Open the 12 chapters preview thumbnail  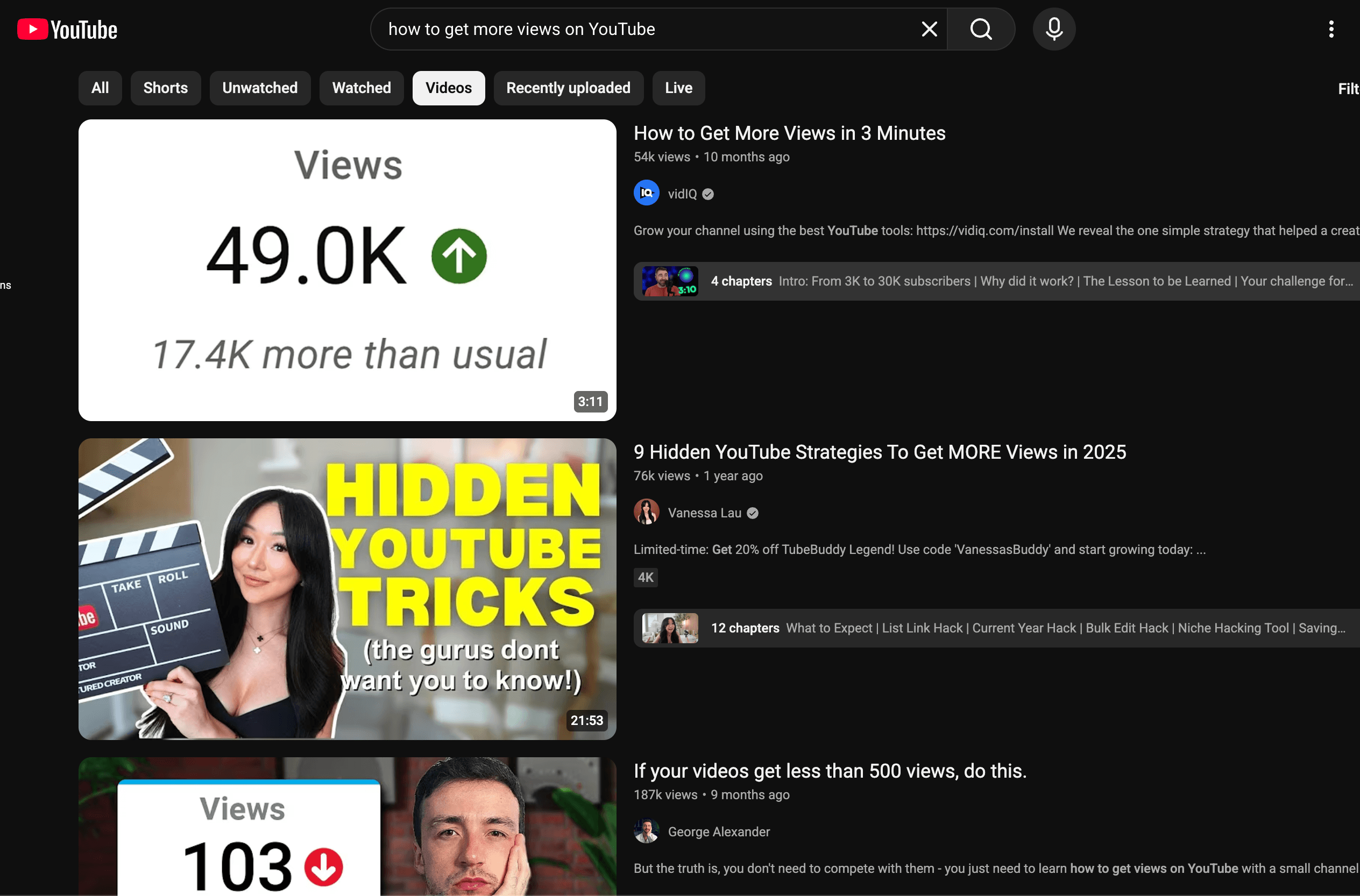(x=670, y=628)
